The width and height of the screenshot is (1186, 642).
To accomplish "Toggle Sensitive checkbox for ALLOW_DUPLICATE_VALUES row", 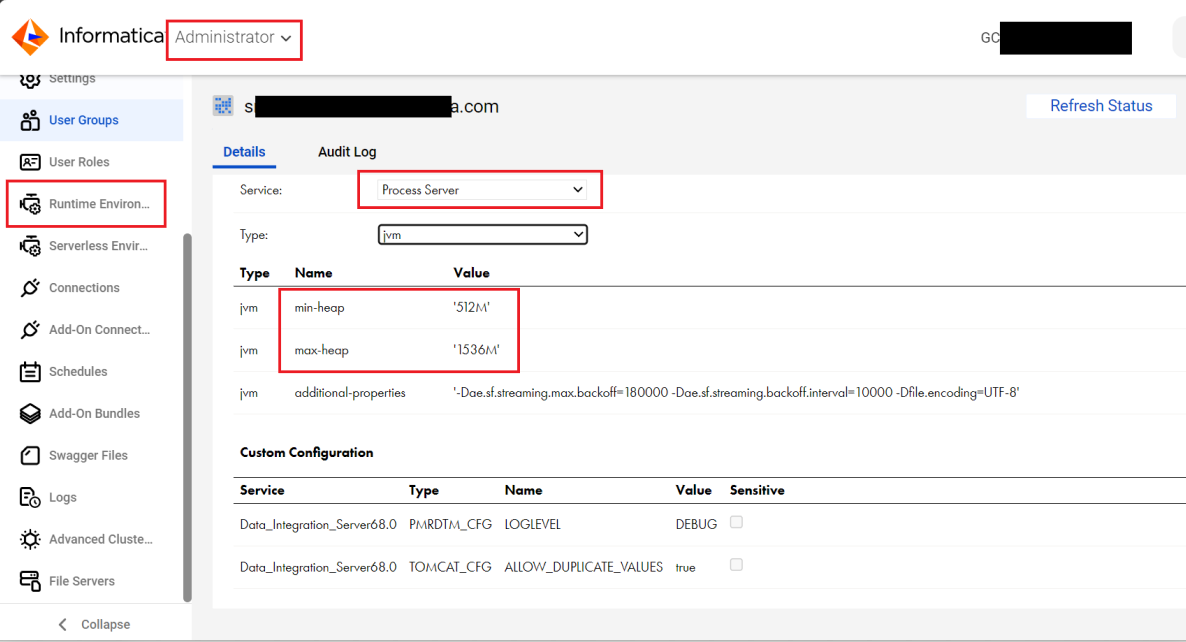I will pyautogui.click(x=736, y=565).
